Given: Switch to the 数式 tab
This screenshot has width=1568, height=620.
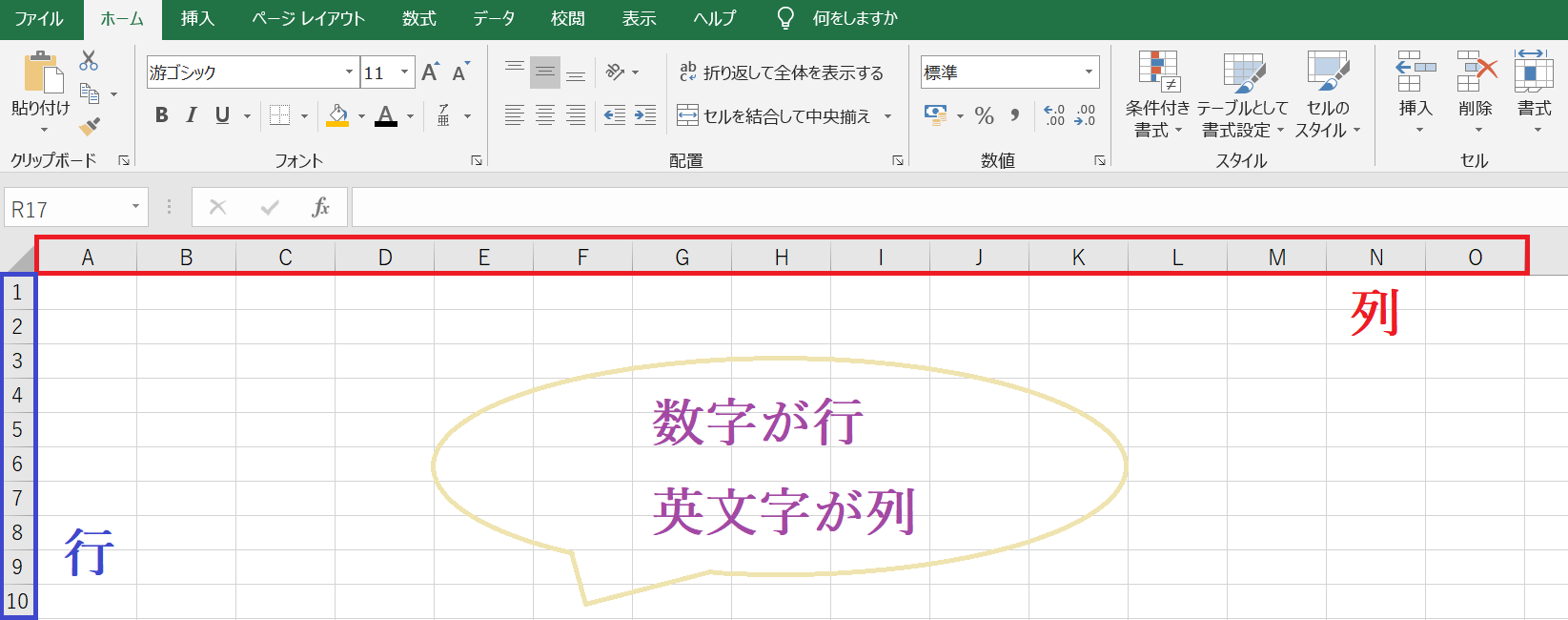Looking at the screenshot, I should click(418, 18).
